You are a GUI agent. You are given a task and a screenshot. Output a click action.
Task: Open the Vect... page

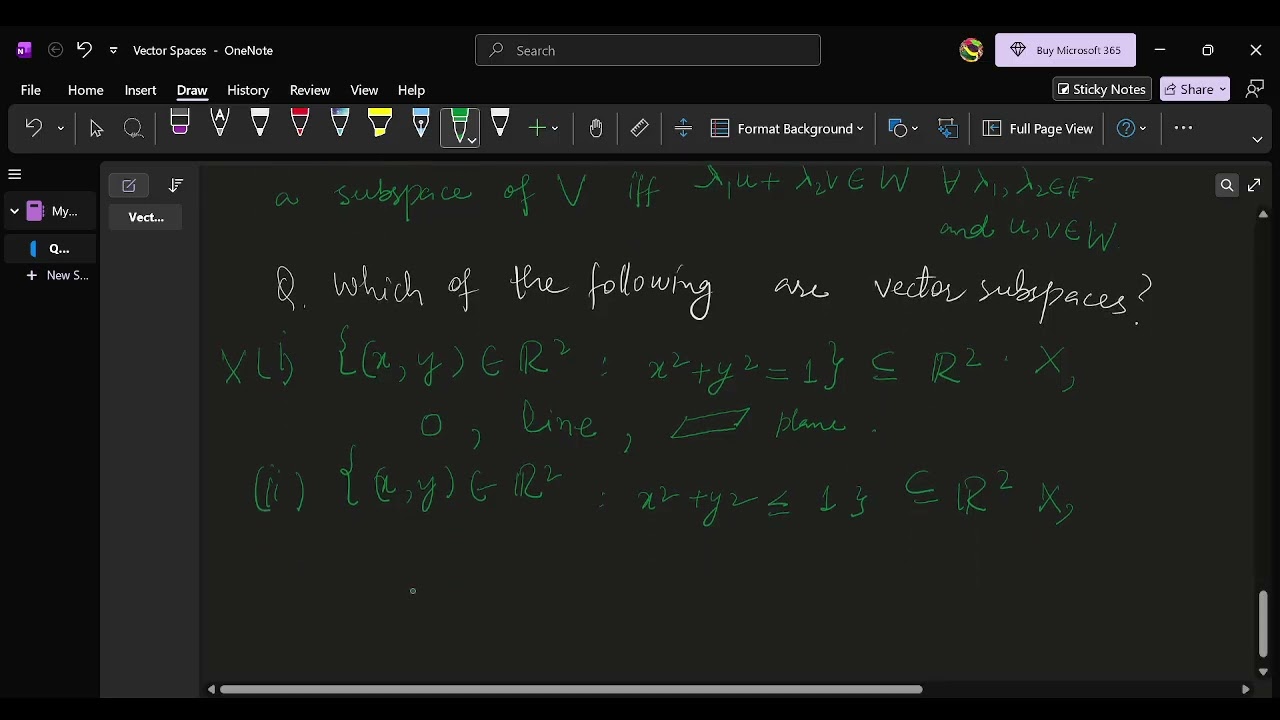146,217
